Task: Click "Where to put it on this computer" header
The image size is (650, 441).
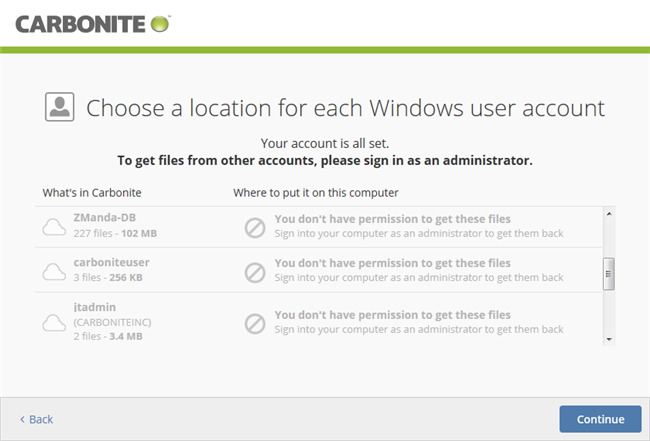Action: [x=315, y=193]
